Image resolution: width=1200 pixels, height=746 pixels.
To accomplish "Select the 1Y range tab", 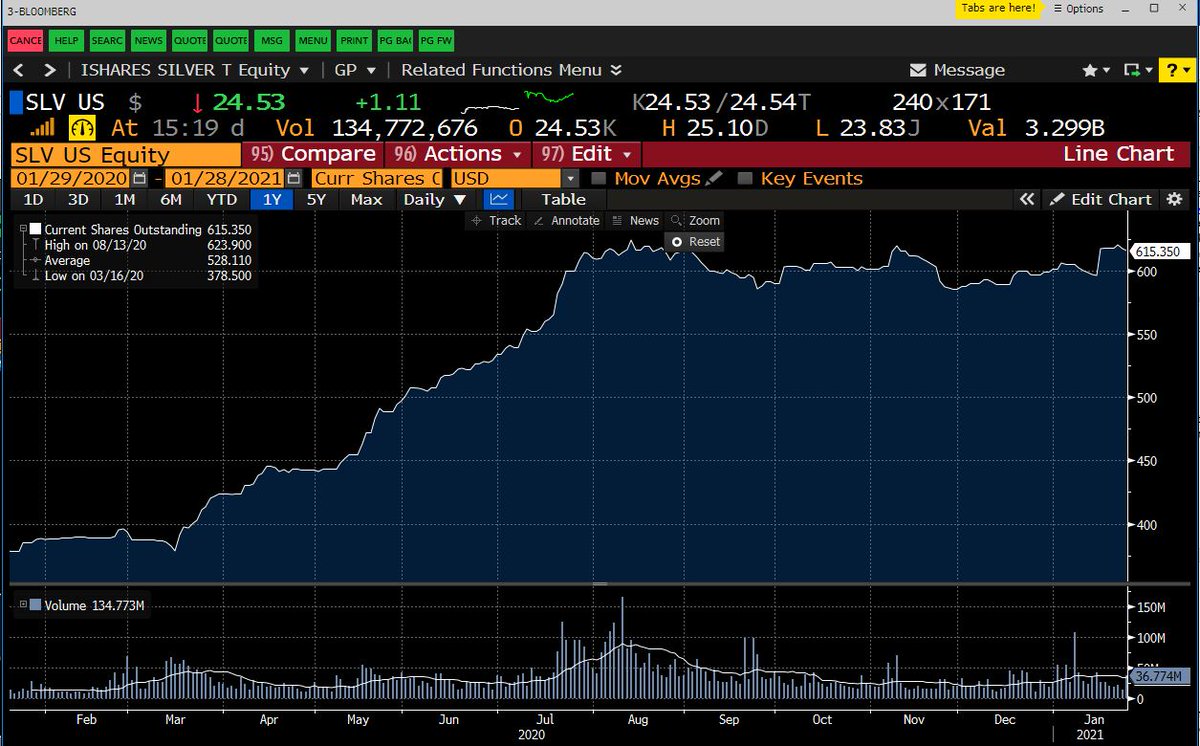I will pyautogui.click(x=271, y=199).
